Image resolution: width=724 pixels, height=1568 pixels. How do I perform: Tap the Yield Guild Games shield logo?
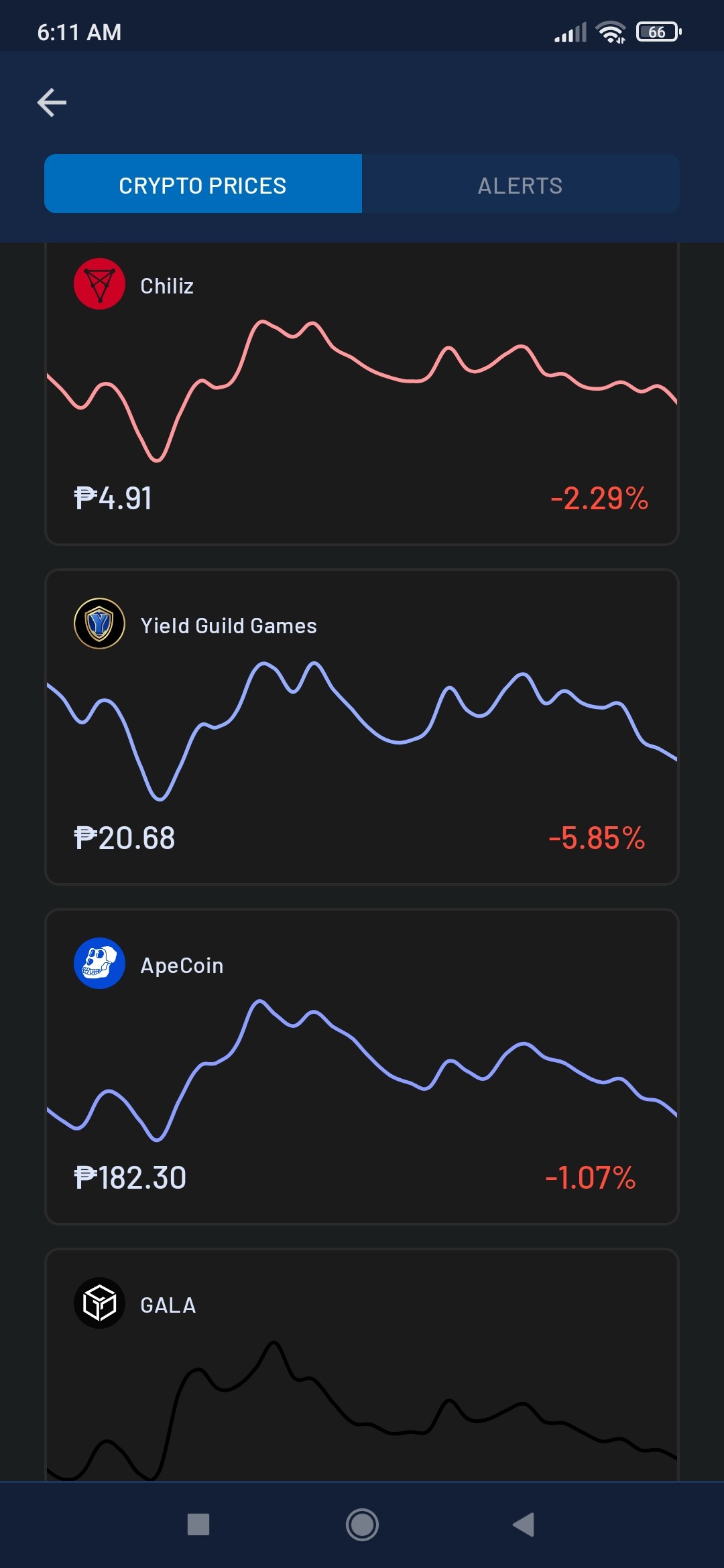(x=99, y=624)
